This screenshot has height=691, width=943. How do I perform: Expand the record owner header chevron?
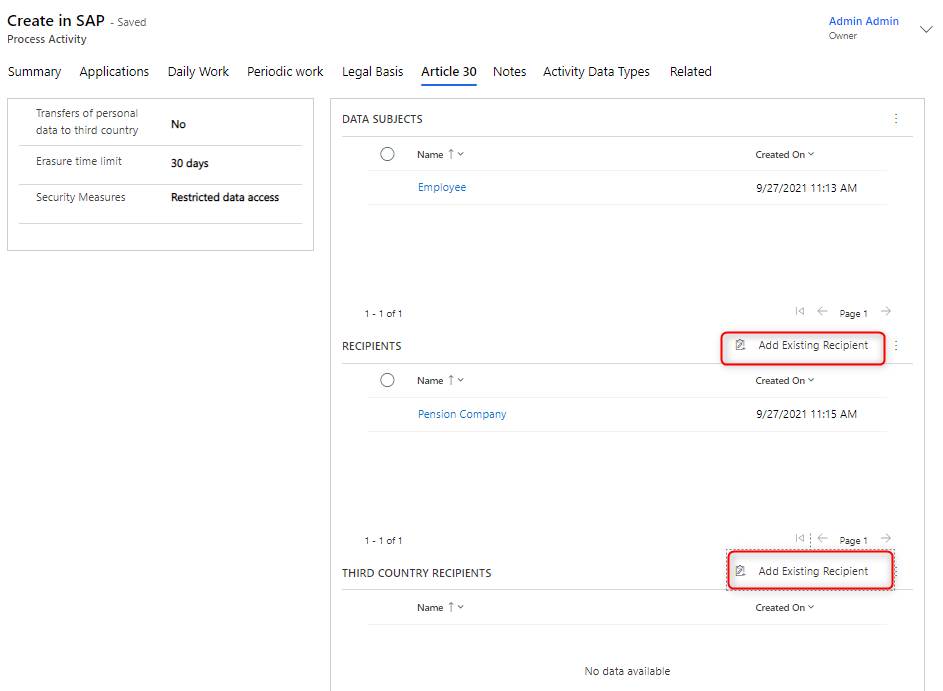tap(926, 29)
